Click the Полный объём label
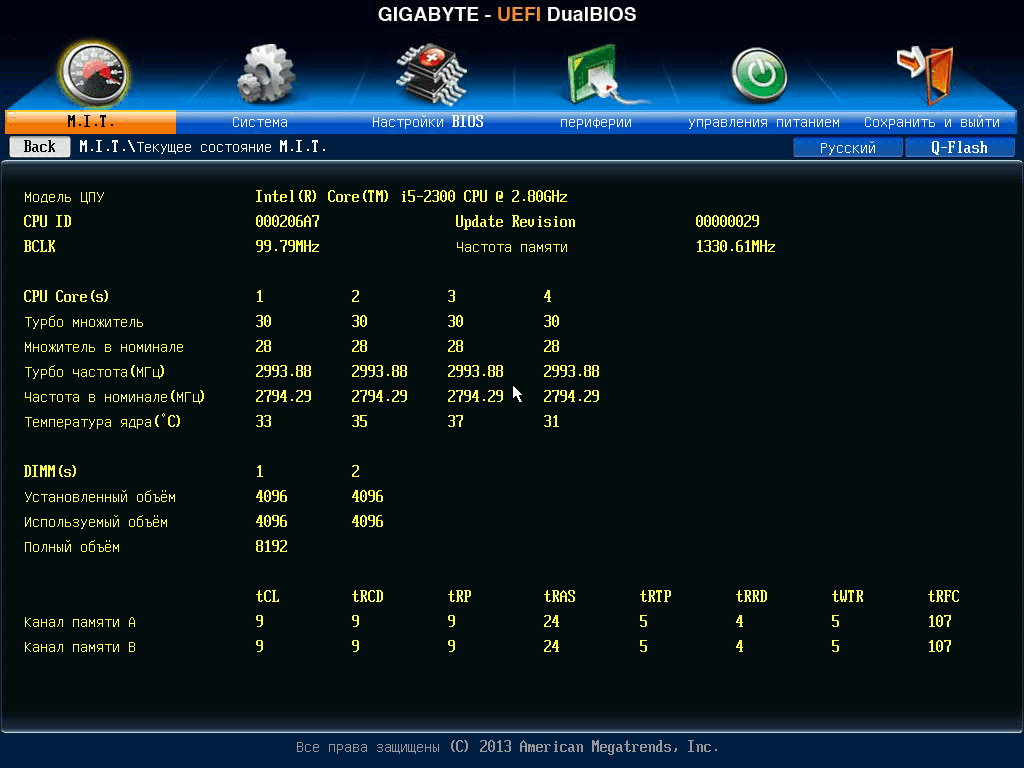The width and height of the screenshot is (1024, 768). click(x=72, y=547)
